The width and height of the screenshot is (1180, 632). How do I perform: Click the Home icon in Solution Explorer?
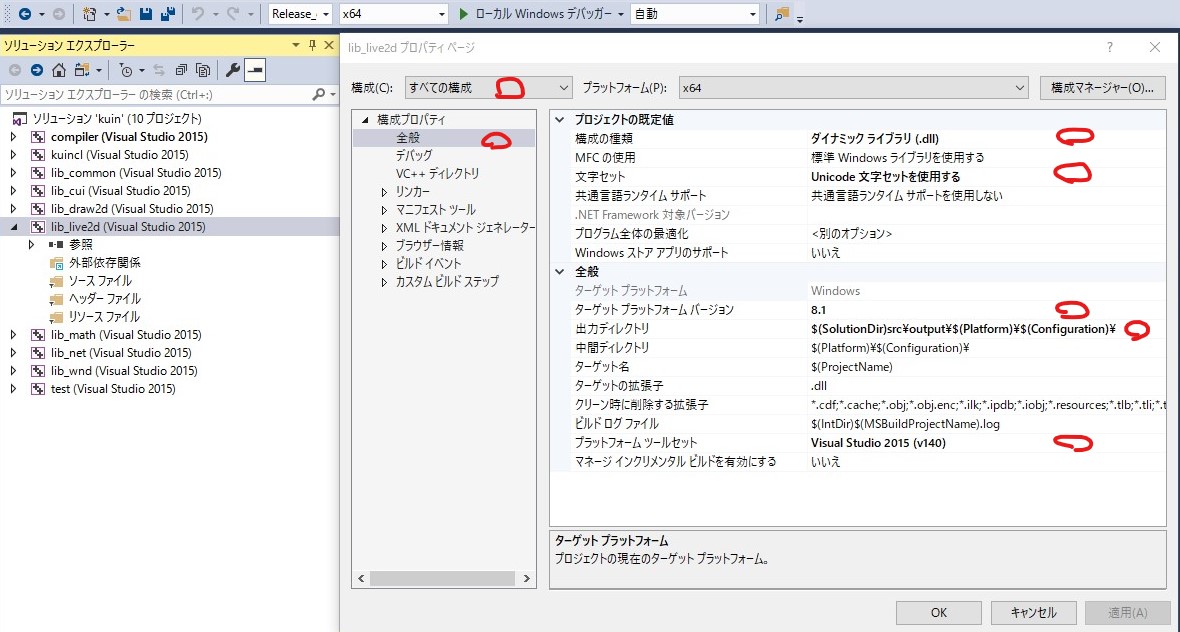click(x=59, y=70)
